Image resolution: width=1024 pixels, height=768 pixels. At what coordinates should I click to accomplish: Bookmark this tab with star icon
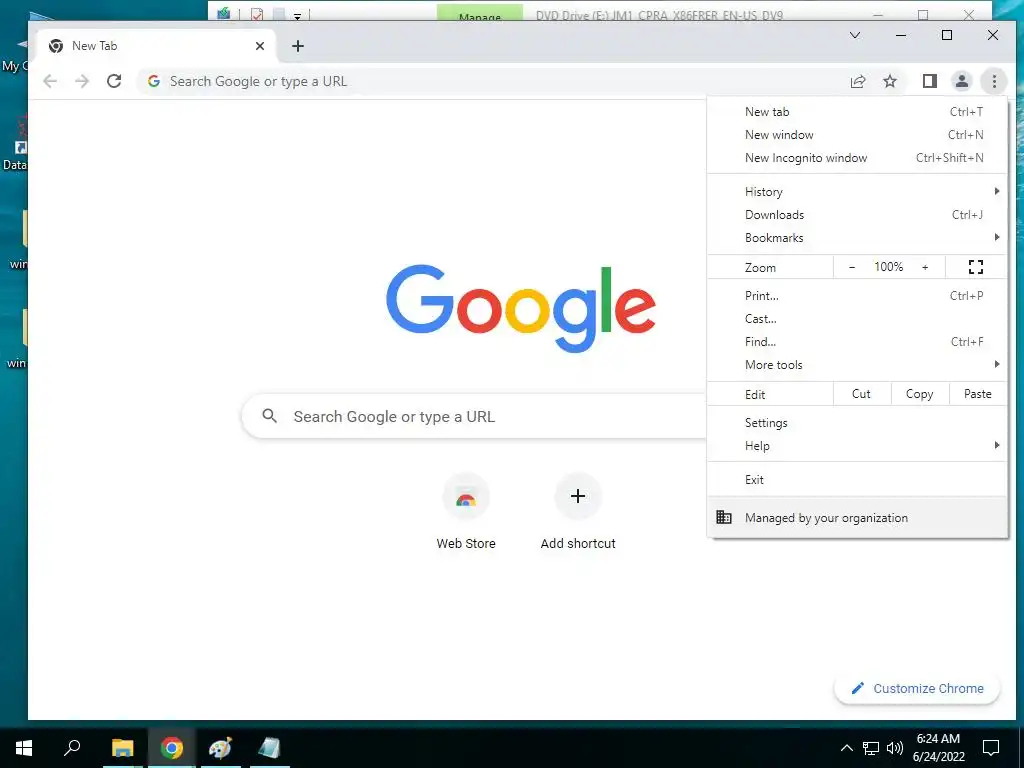[x=890, y=82]
